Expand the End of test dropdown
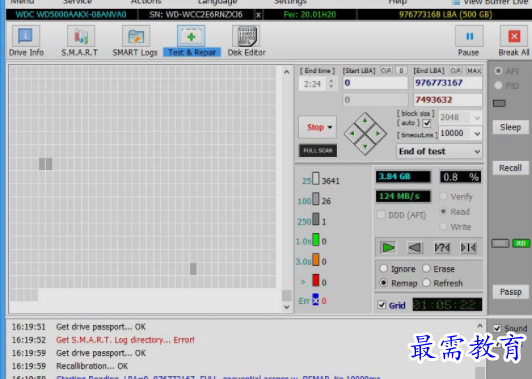532x379 pixels. pyautogui.click(x=439, y=151)
